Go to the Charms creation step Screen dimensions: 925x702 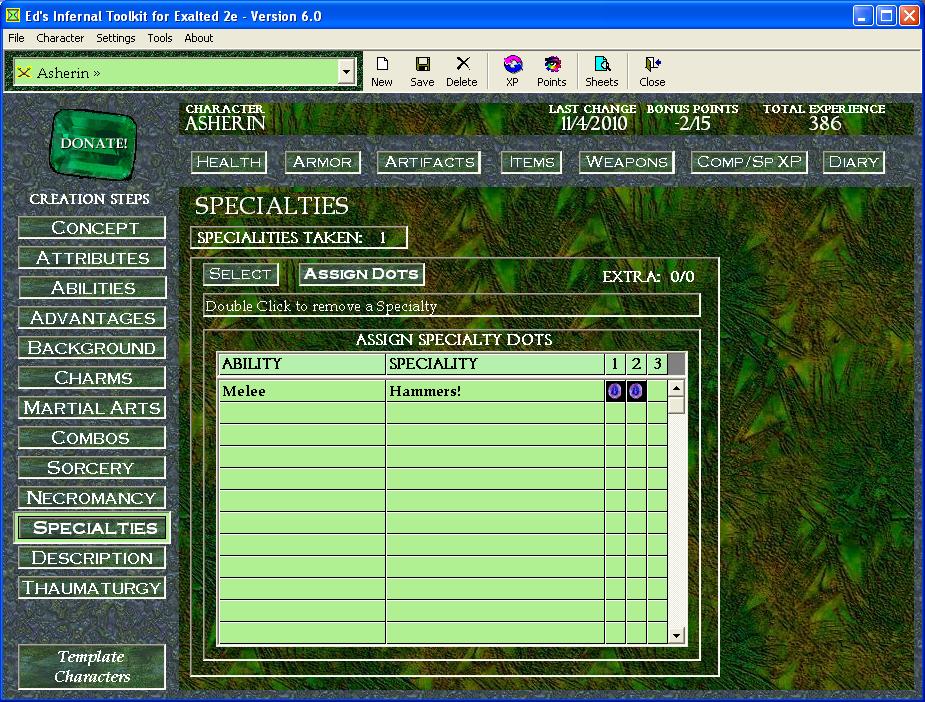click(92, 378)
